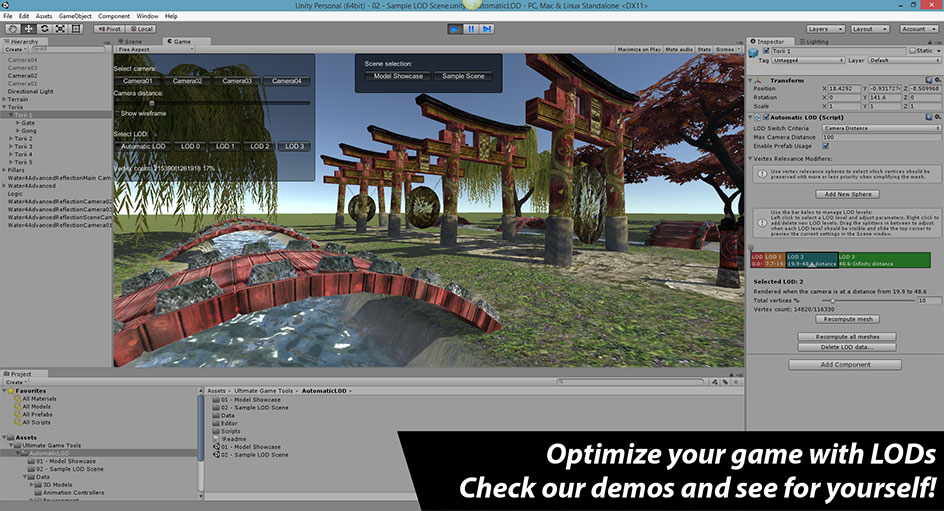
Task: Click Recompute all meshes button
Action: point(847,336)
